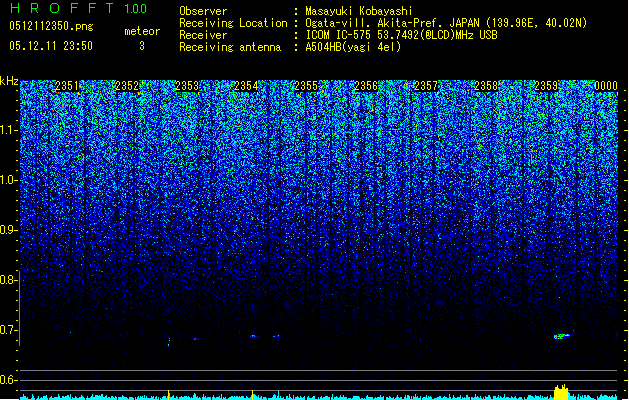Click the 2357 time marker

tap(426, 86)
